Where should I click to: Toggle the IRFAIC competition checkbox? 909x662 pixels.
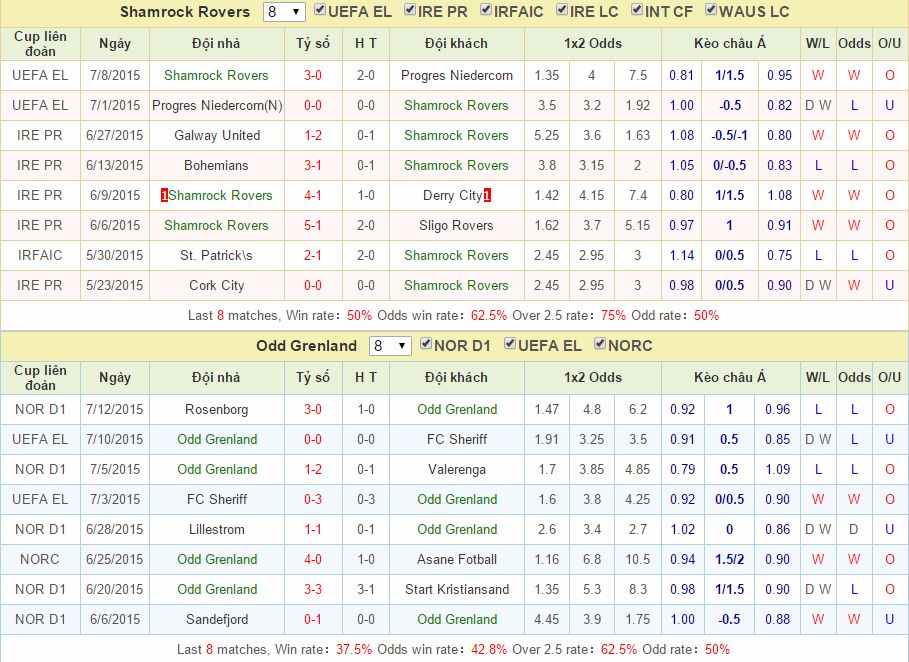tap(486, 10)
